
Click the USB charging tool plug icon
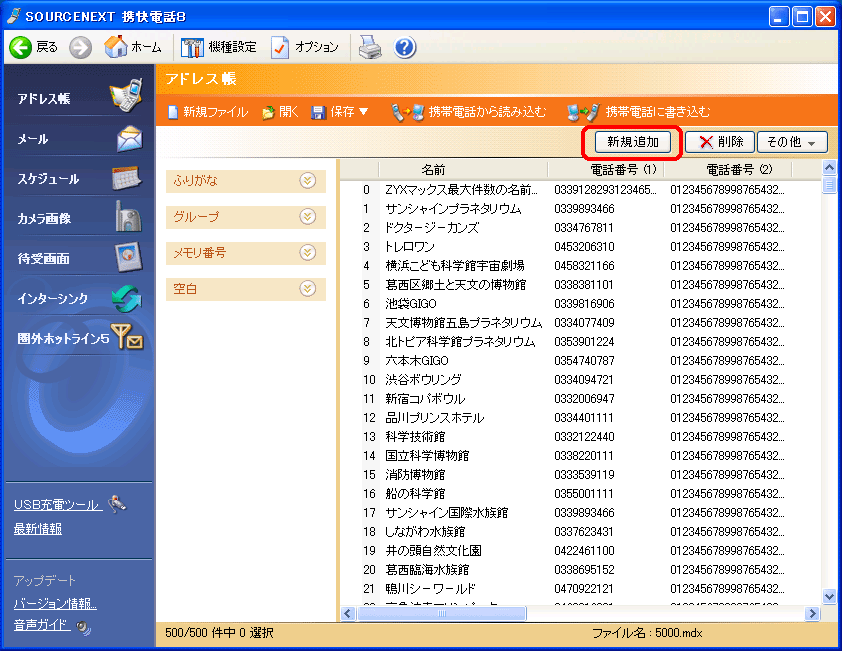coord(117,504)
